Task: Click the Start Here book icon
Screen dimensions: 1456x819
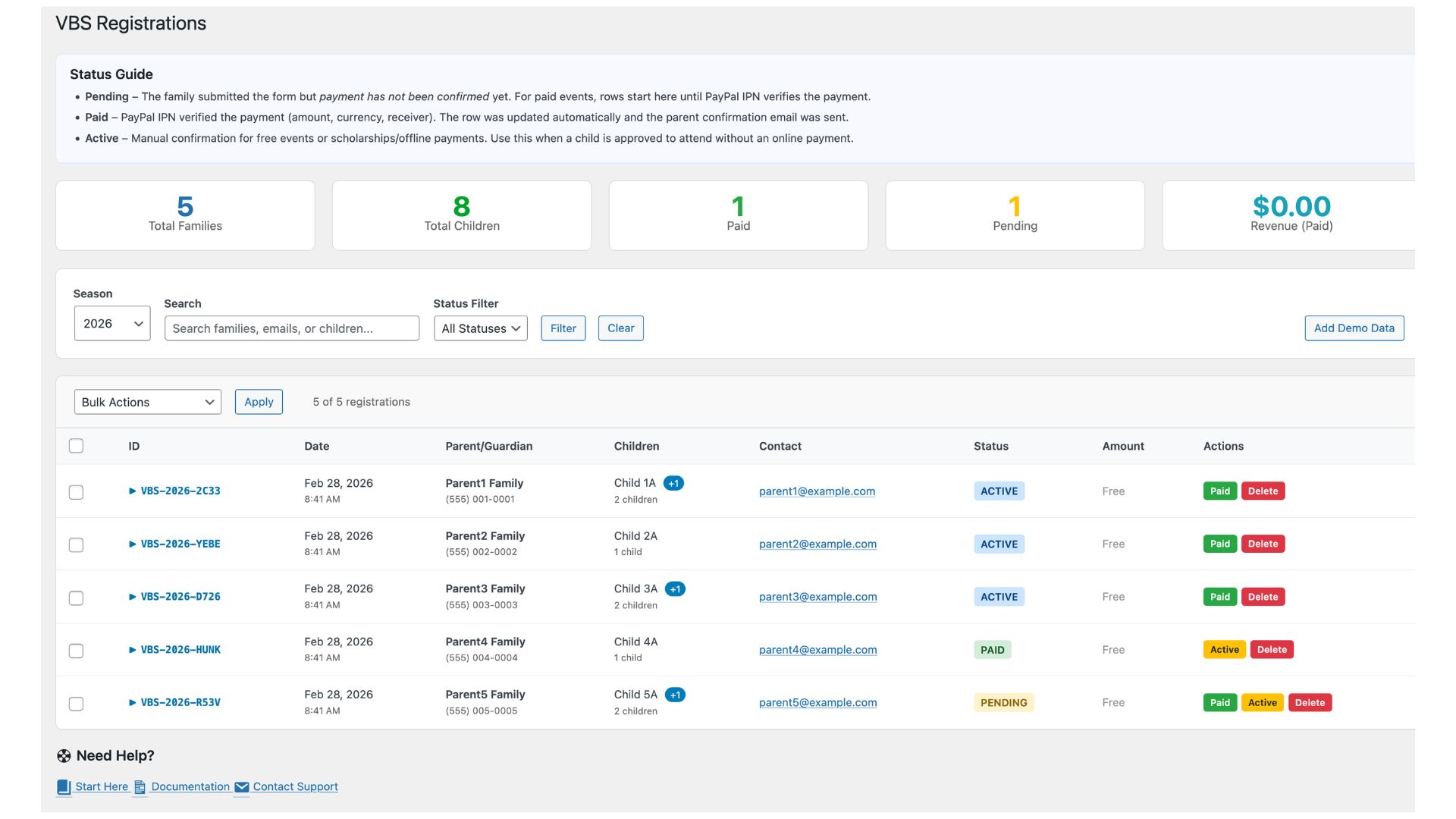Action: 64,787
